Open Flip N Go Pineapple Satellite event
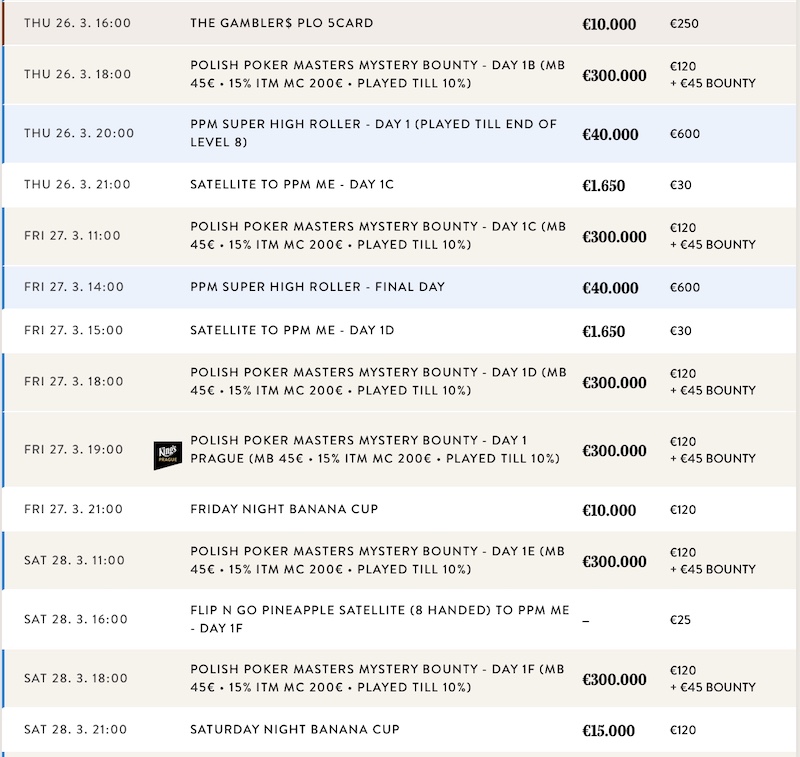The height and width of the screenshot is (757, 800). 380,619
